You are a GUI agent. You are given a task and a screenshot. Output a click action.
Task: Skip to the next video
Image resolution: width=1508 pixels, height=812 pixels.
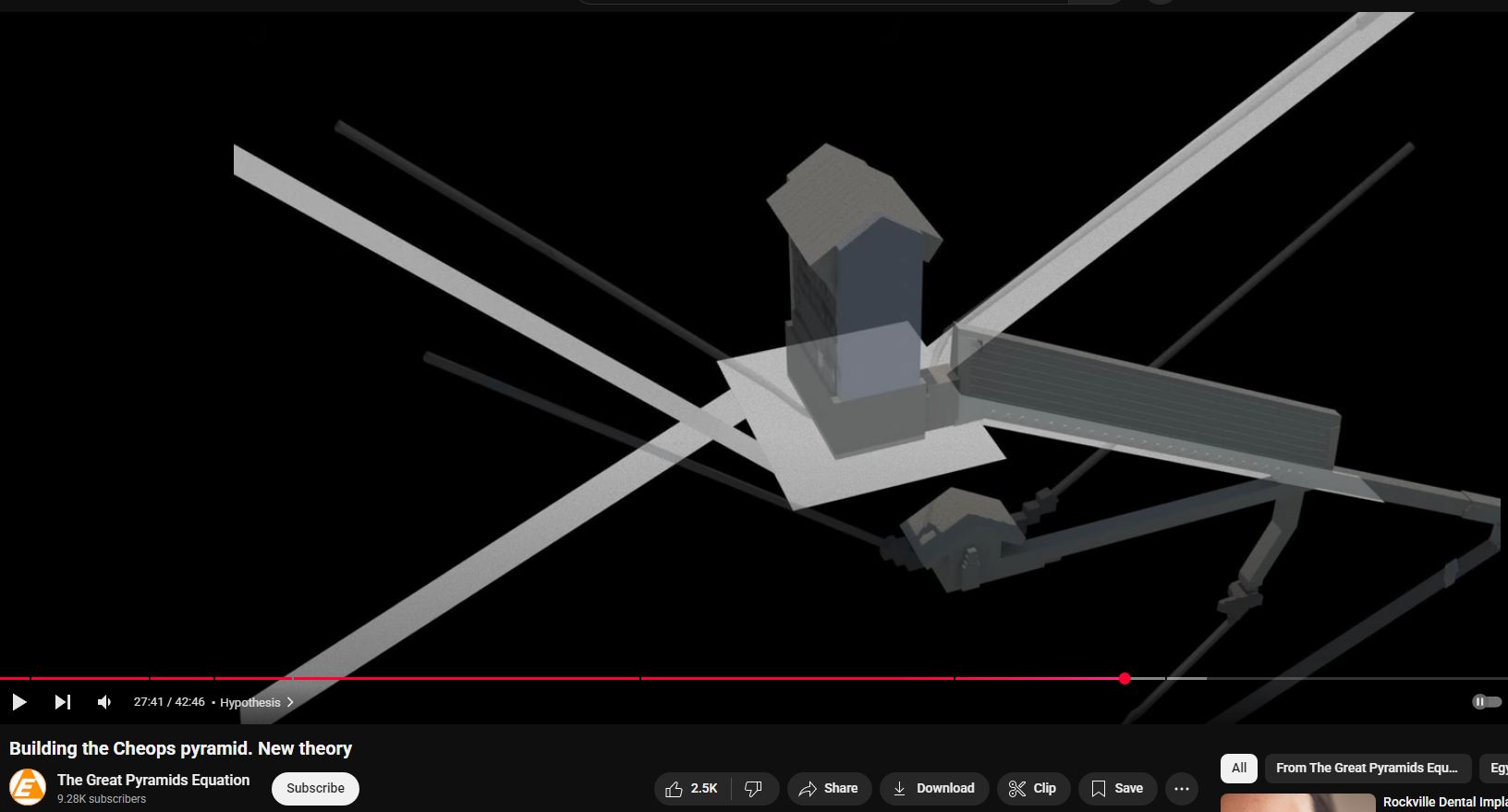coord(62,702)
